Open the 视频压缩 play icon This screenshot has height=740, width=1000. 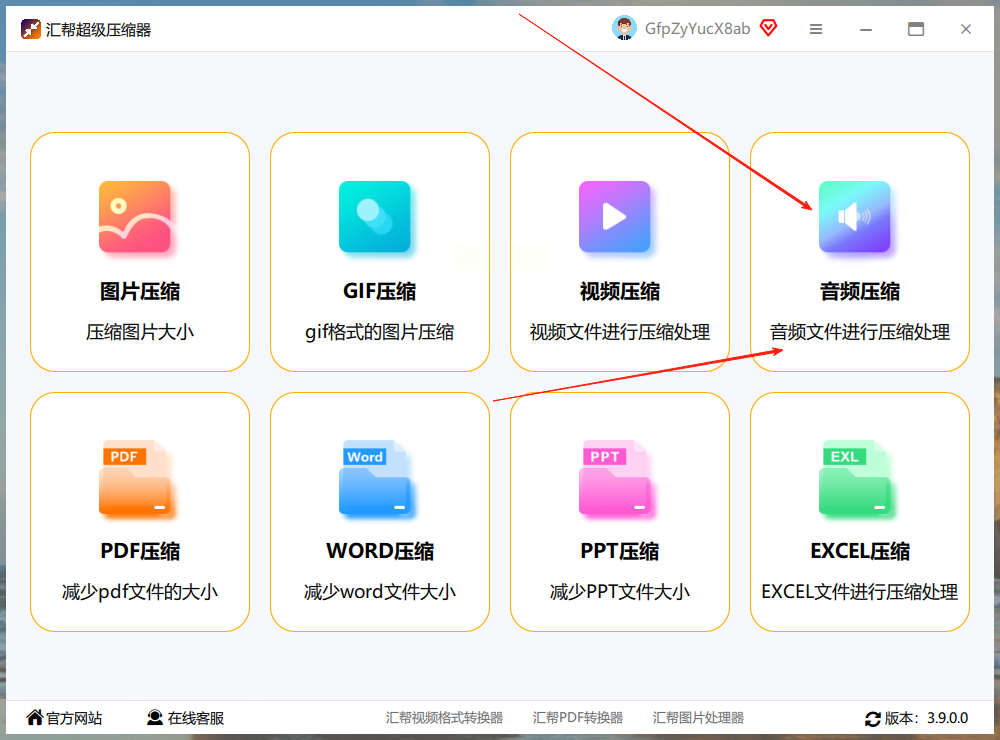coord(614,216)
